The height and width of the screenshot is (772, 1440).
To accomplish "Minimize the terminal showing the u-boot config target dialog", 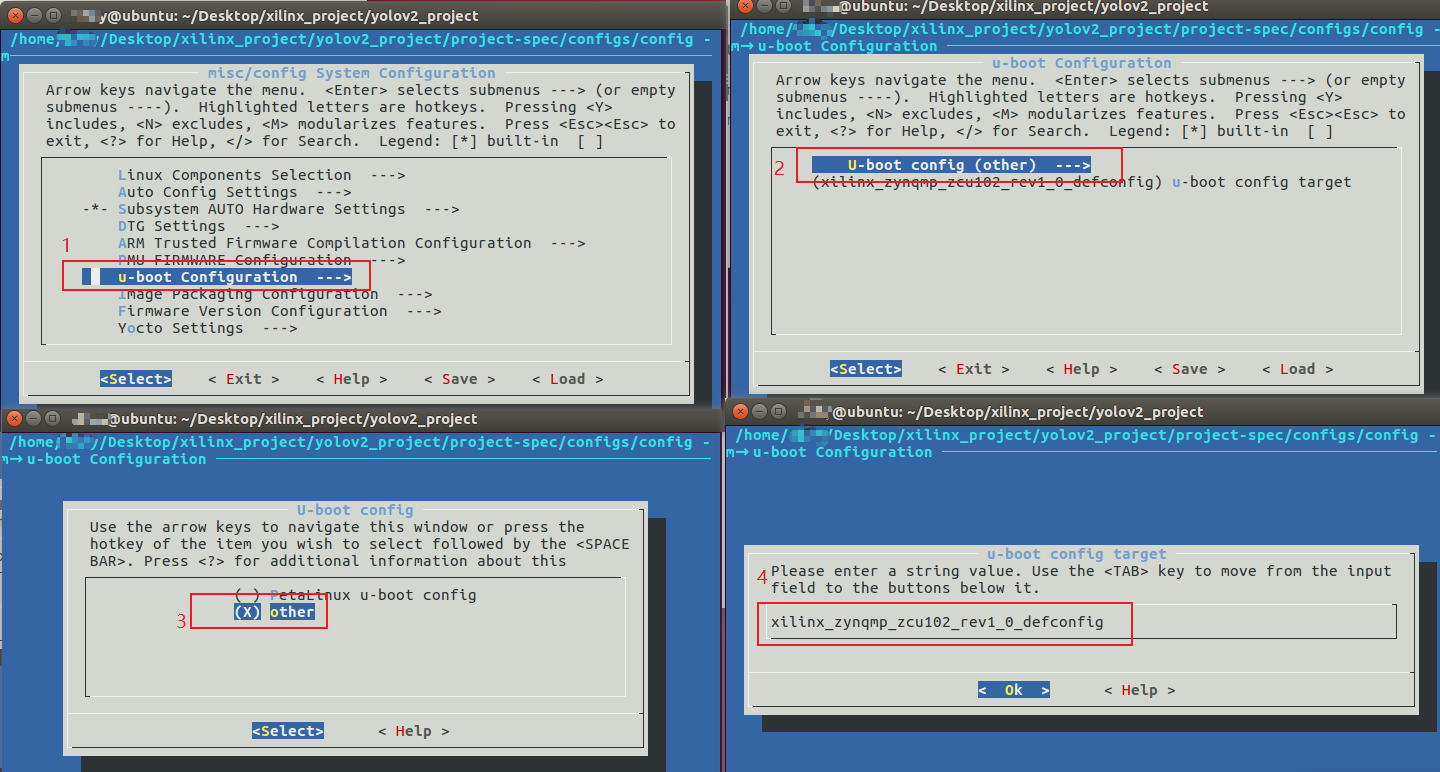I will click(x=761, y=411).
